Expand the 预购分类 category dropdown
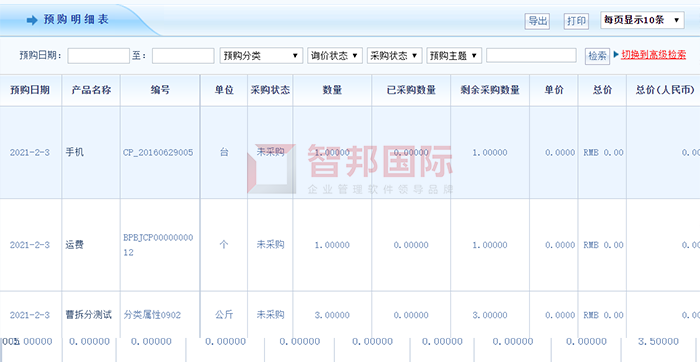Screen dimensions: 700x362 click(x=261, y=56)
